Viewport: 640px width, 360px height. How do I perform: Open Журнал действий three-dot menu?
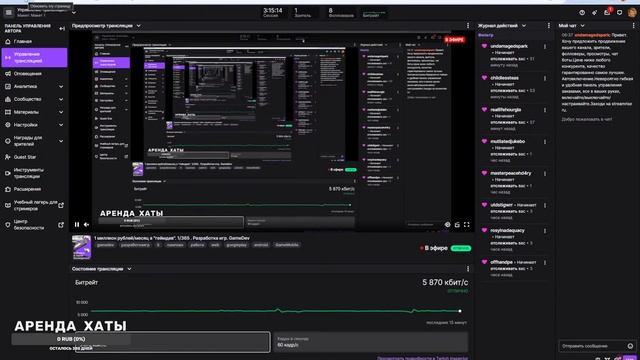[549, 26]
